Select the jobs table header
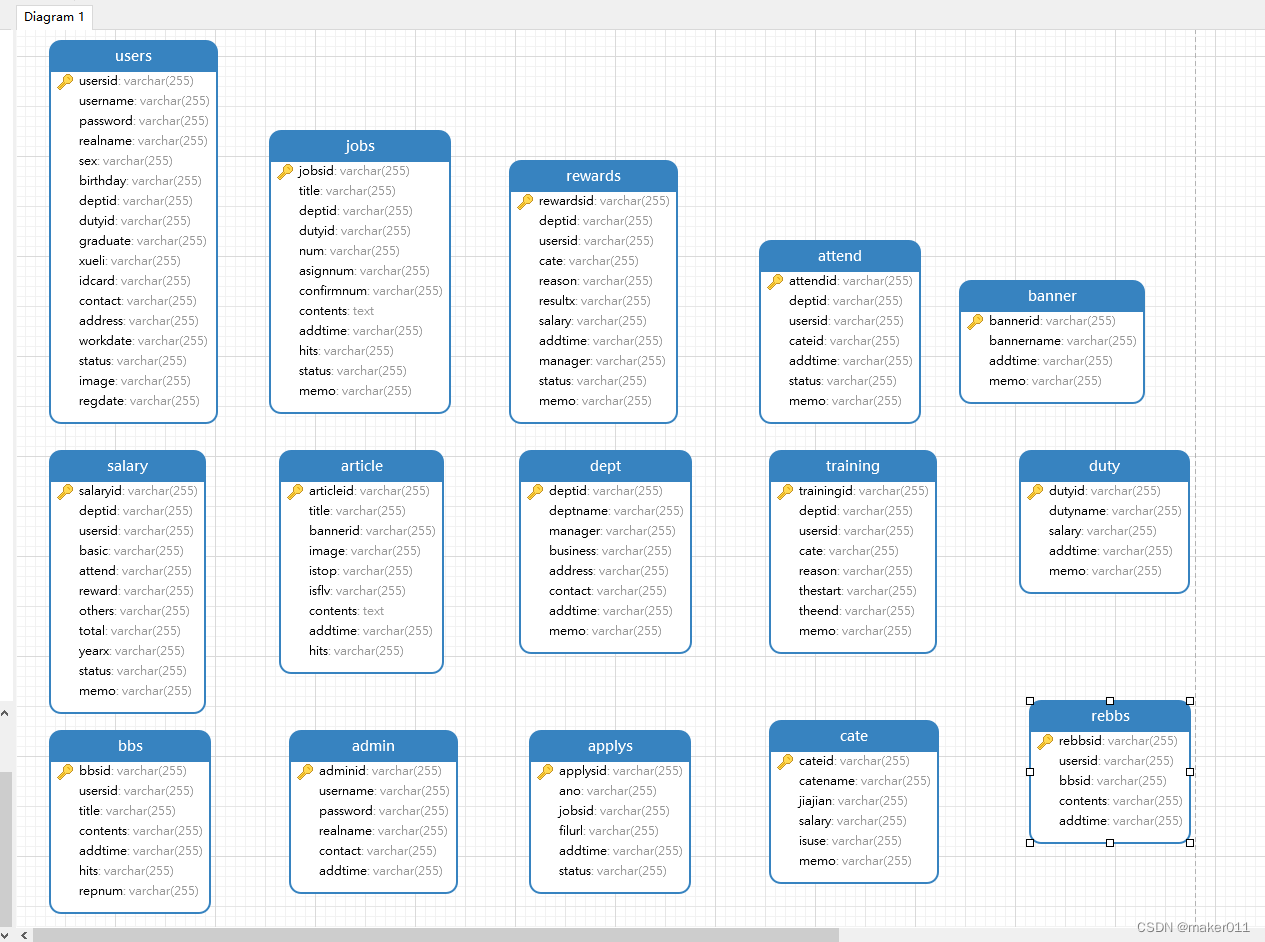This screenshot has height=942, width=1265. (x=360, y=146)
